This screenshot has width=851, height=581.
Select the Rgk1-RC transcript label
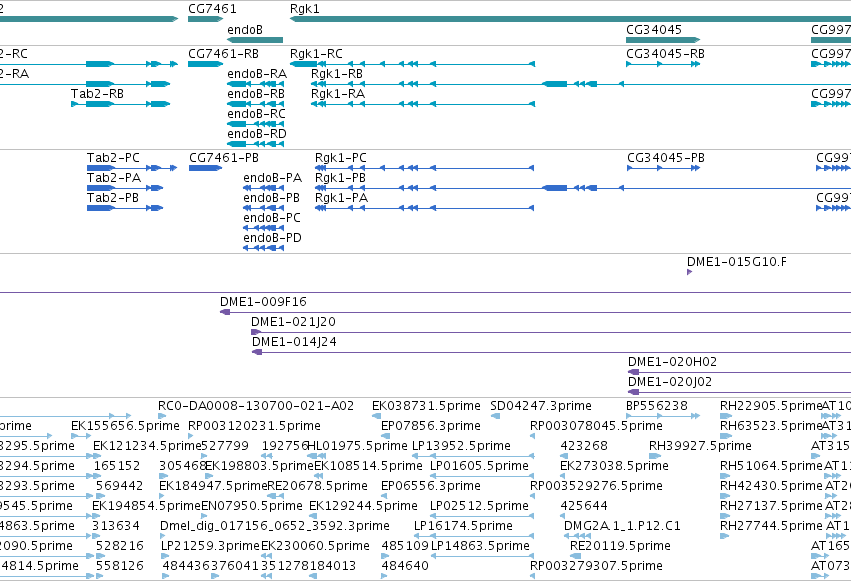[x=316, y=54]
